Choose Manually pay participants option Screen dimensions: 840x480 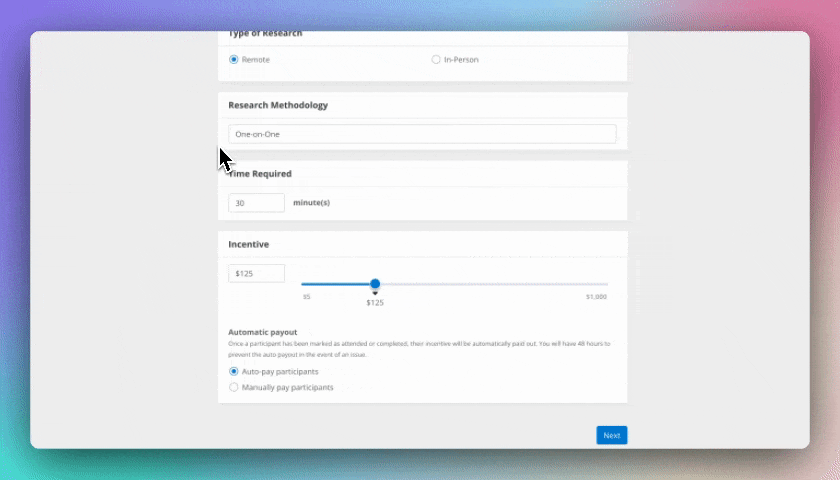tap(234, 387)
